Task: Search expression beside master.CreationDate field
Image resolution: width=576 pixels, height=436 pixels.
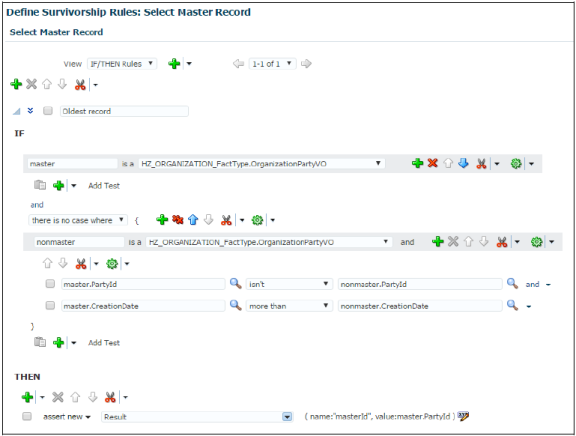Action: coord(235,305)
